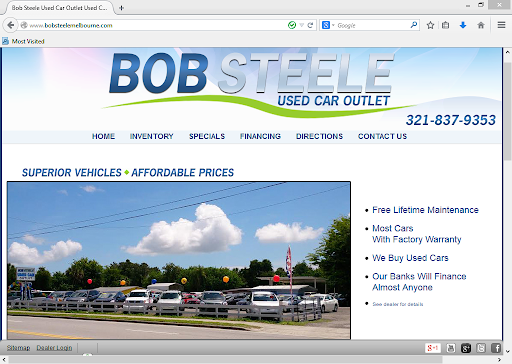Click the vertical scrollbar up arrow

click(x=507, y=52)
